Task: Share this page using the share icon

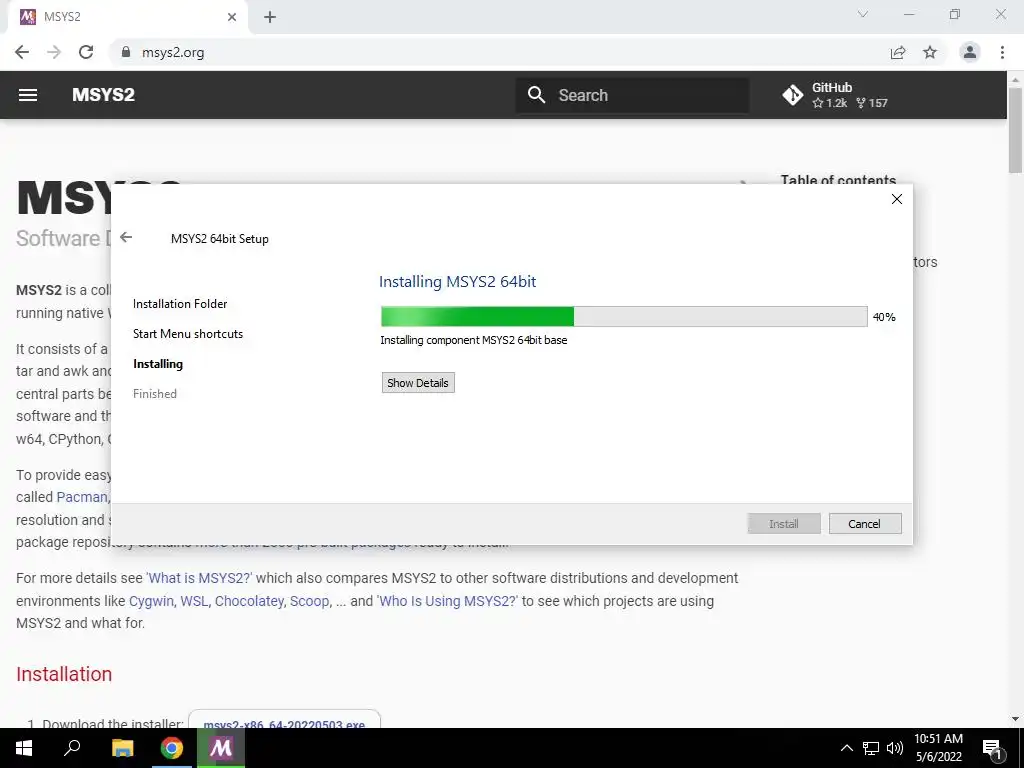Action: pos(898,52)
